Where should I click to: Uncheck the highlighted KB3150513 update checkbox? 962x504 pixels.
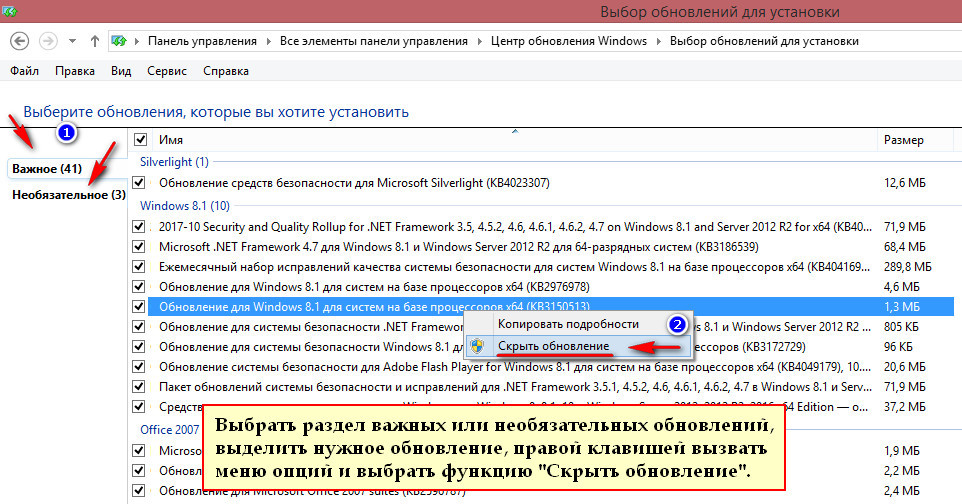click(139, 305)
